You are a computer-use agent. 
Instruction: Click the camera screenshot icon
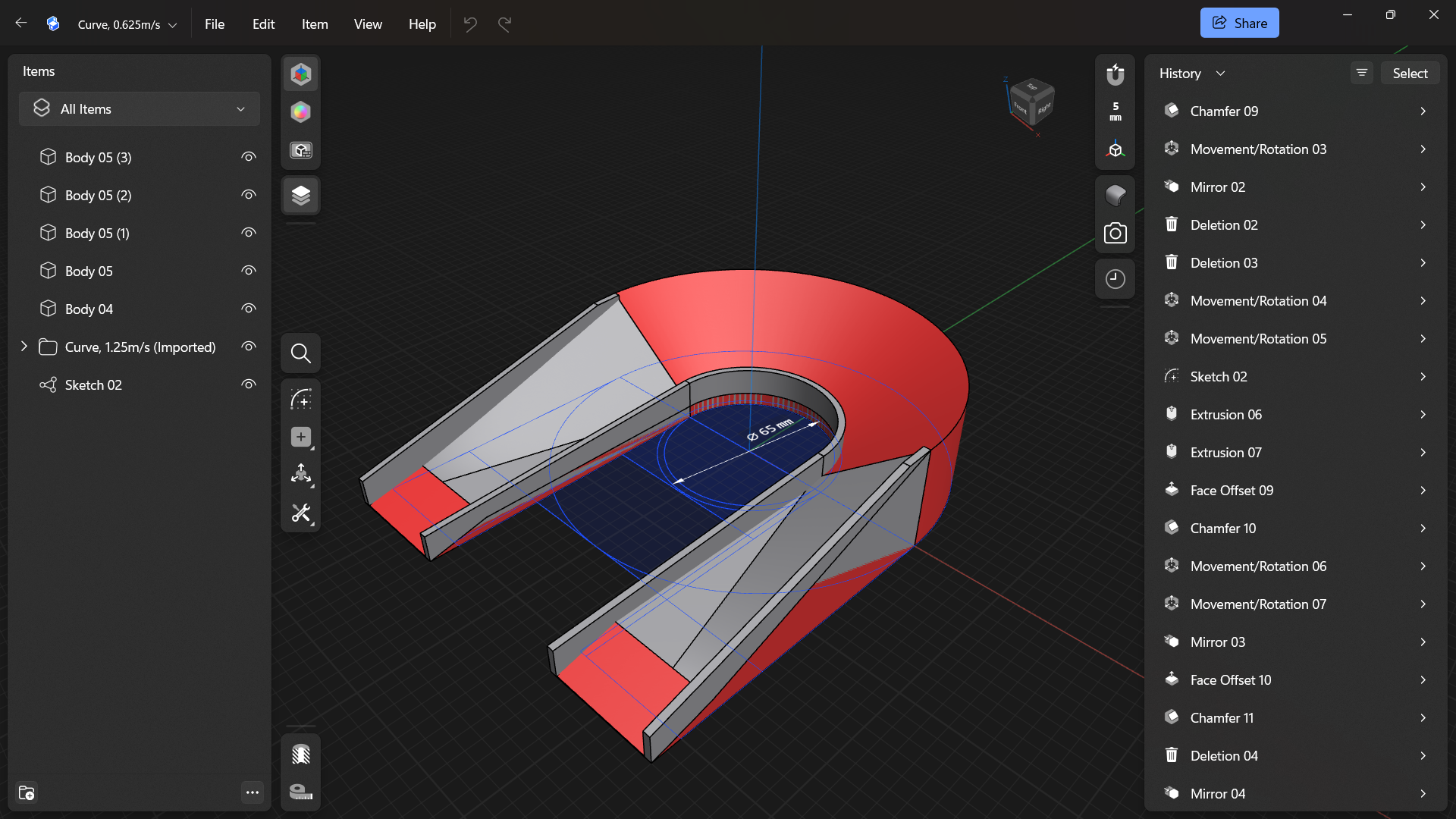[x=1115, y=234]
